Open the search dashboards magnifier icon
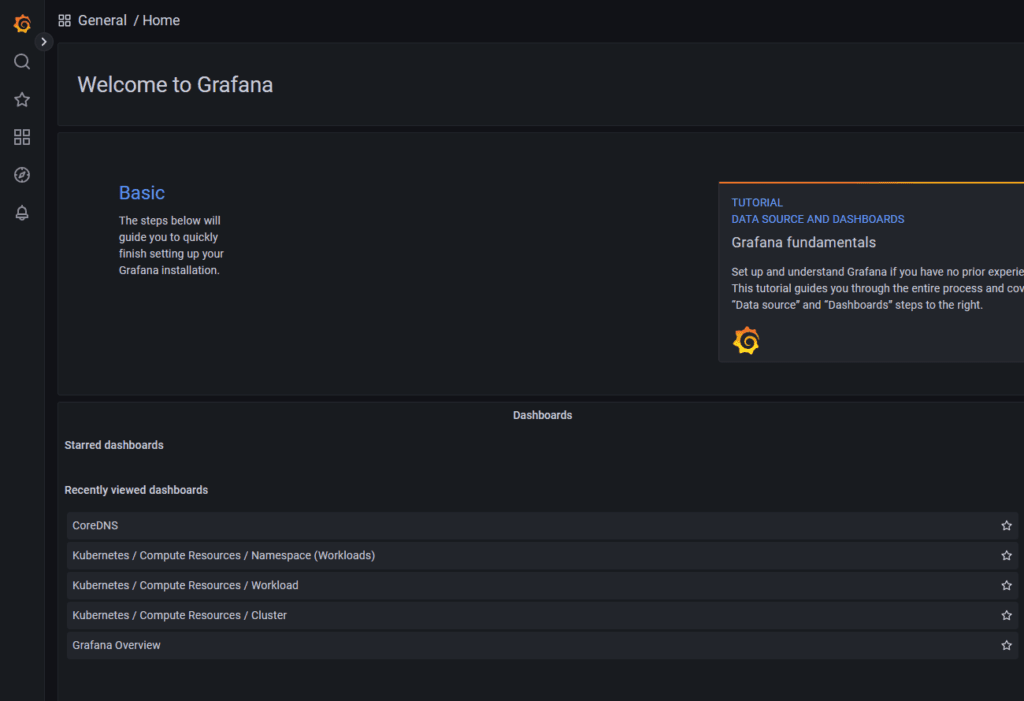Image resolution: width=1024 pixels, height=701 pixels. point(22,61)
